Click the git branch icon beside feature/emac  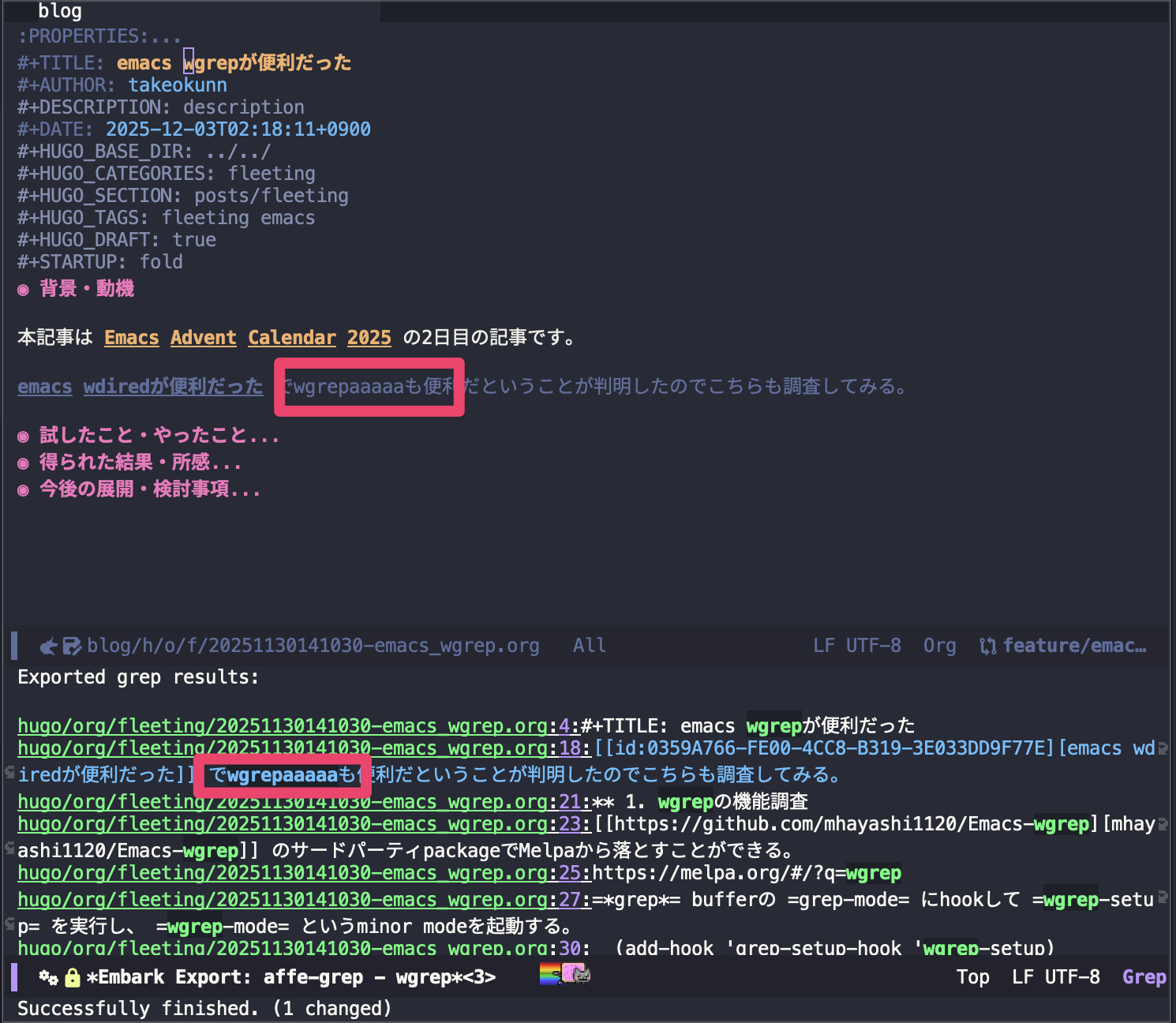pyautogui.click(x=987, y=646)
